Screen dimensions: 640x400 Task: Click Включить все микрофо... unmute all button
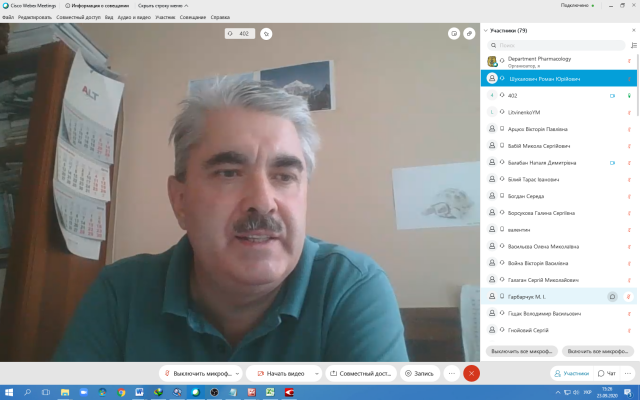[x=598, y=351]
